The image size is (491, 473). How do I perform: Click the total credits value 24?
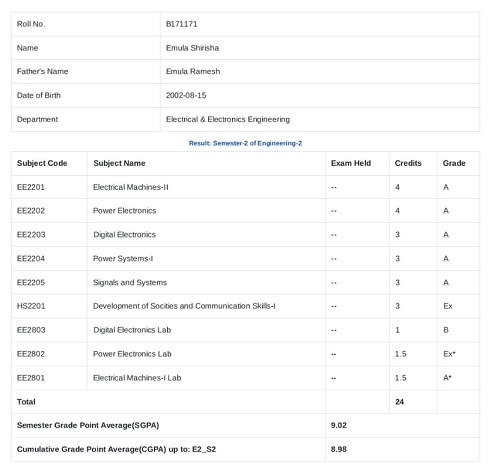[x=399, y=402]
